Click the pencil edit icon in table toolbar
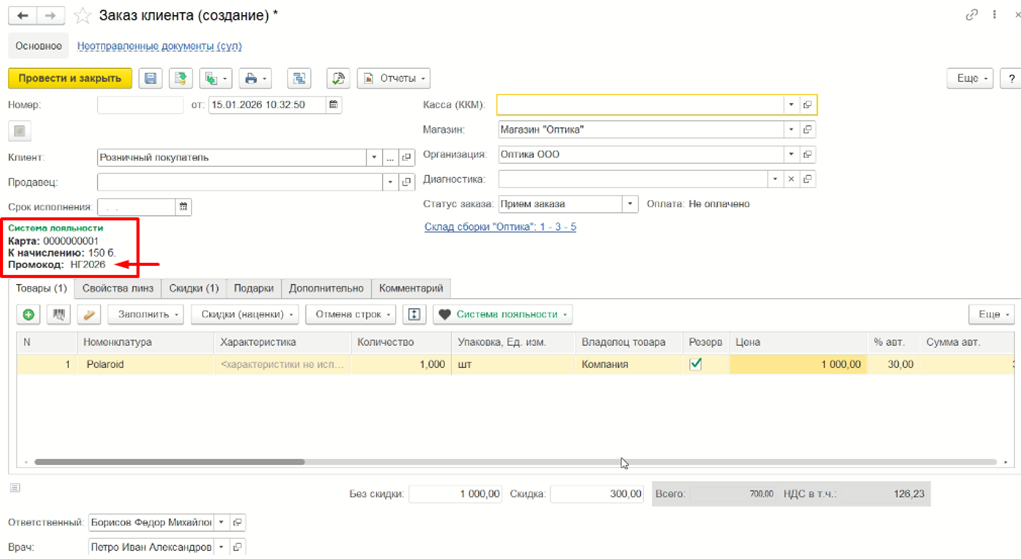1021x559 pixels. [x=89, y=315]
